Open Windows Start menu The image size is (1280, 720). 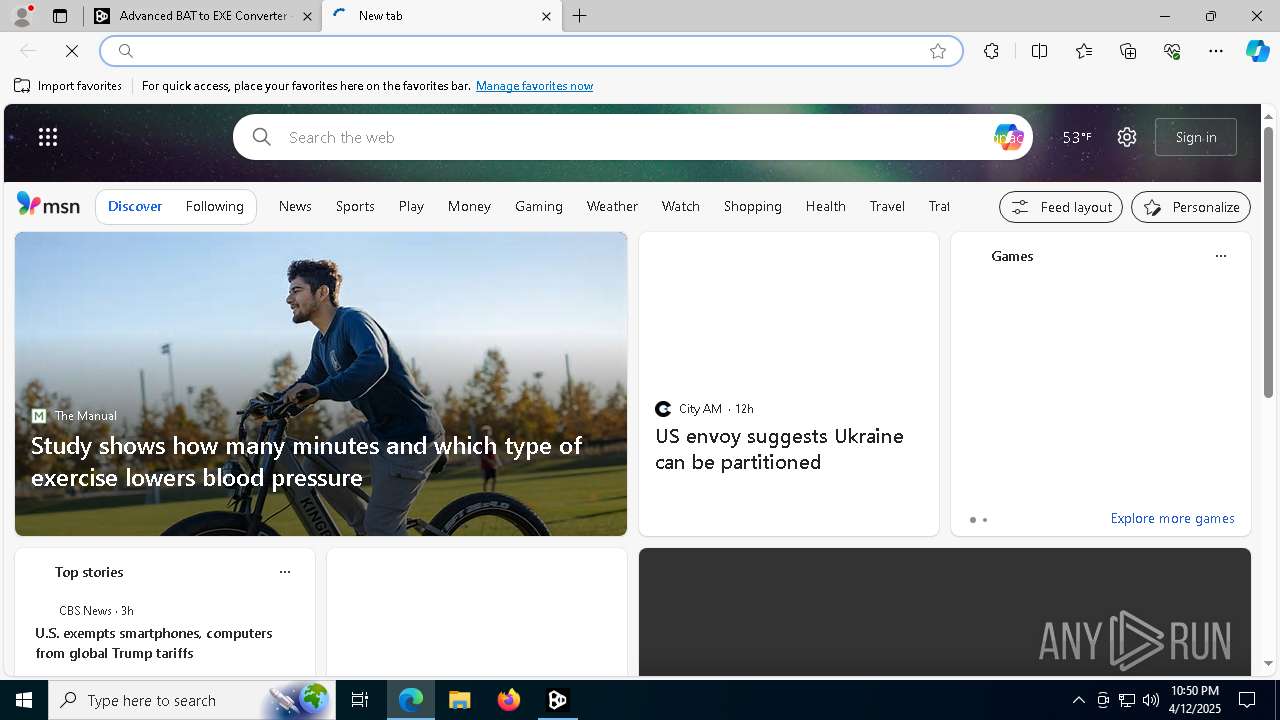coord(24,700)
